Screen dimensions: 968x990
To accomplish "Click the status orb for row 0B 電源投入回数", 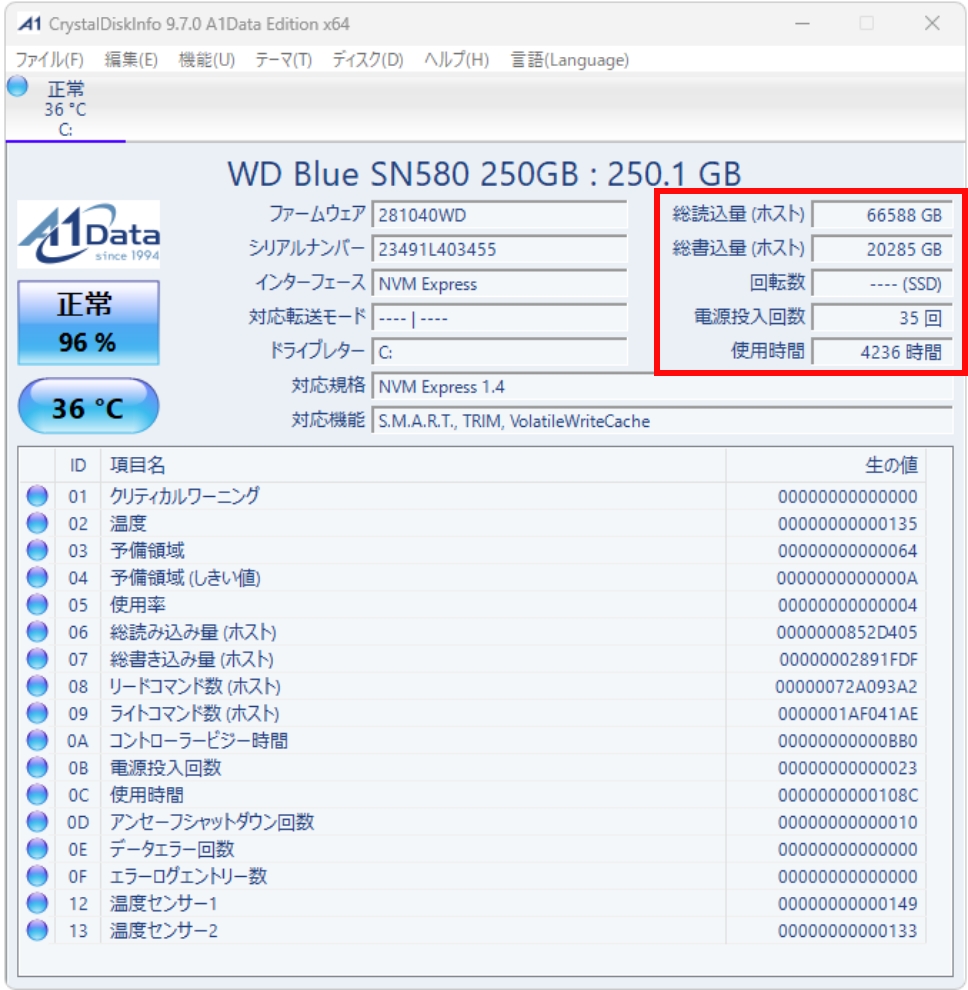I will click(x=37, y=768).
